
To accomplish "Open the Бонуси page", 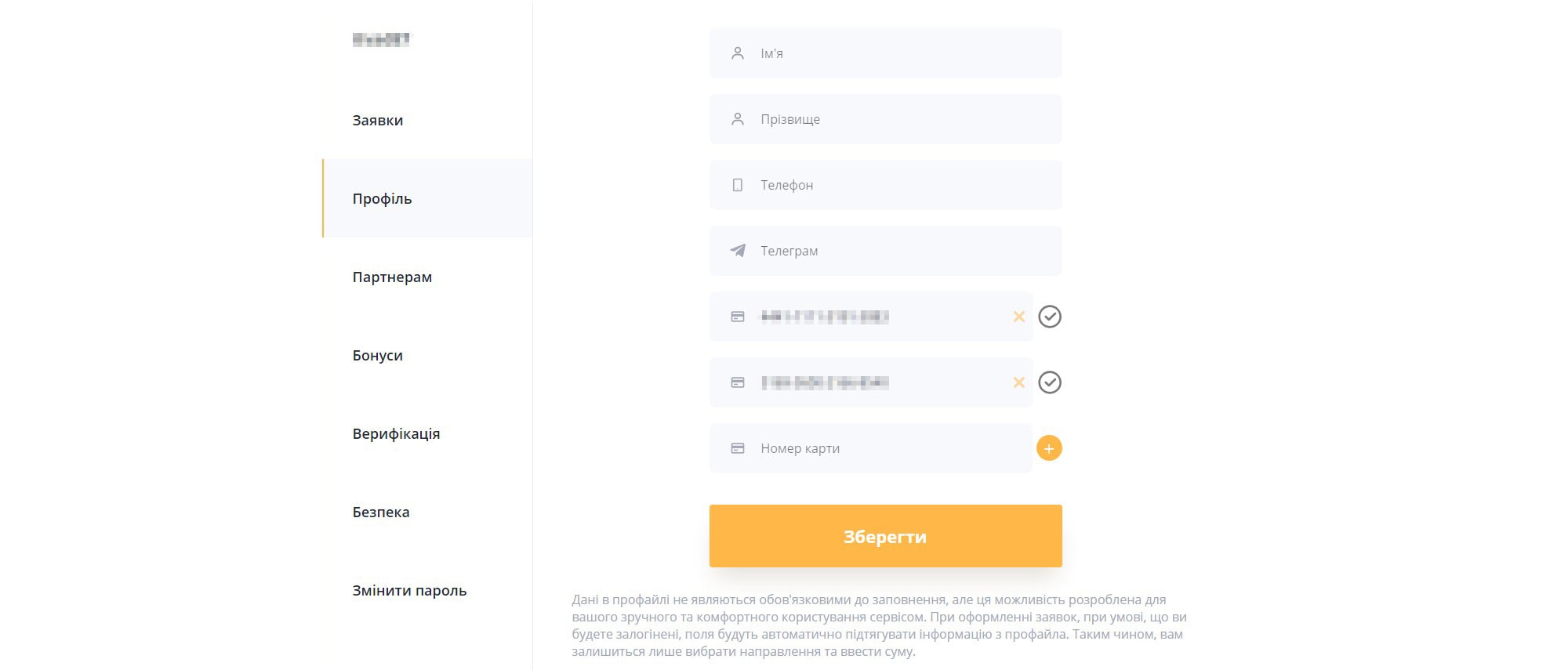I will click(378, 356).
